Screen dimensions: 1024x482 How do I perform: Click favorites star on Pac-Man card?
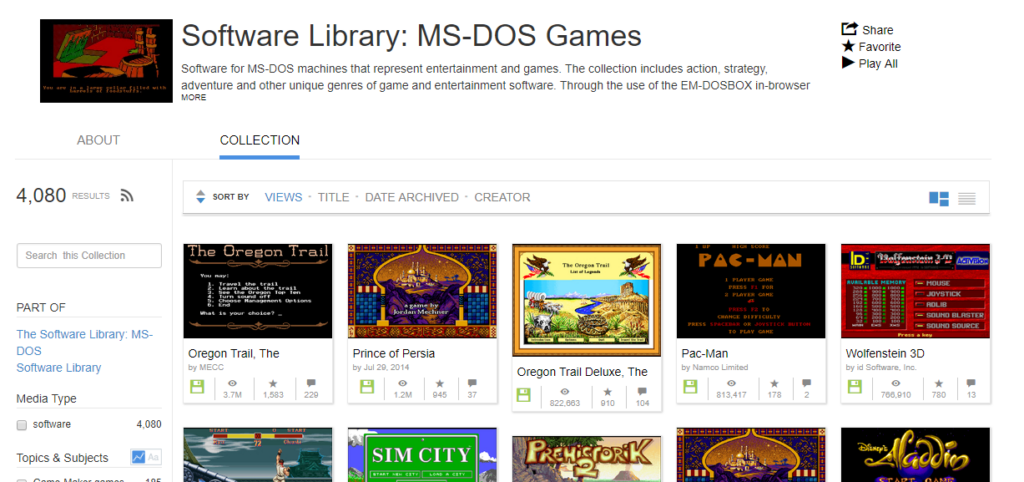coord(775,383)
